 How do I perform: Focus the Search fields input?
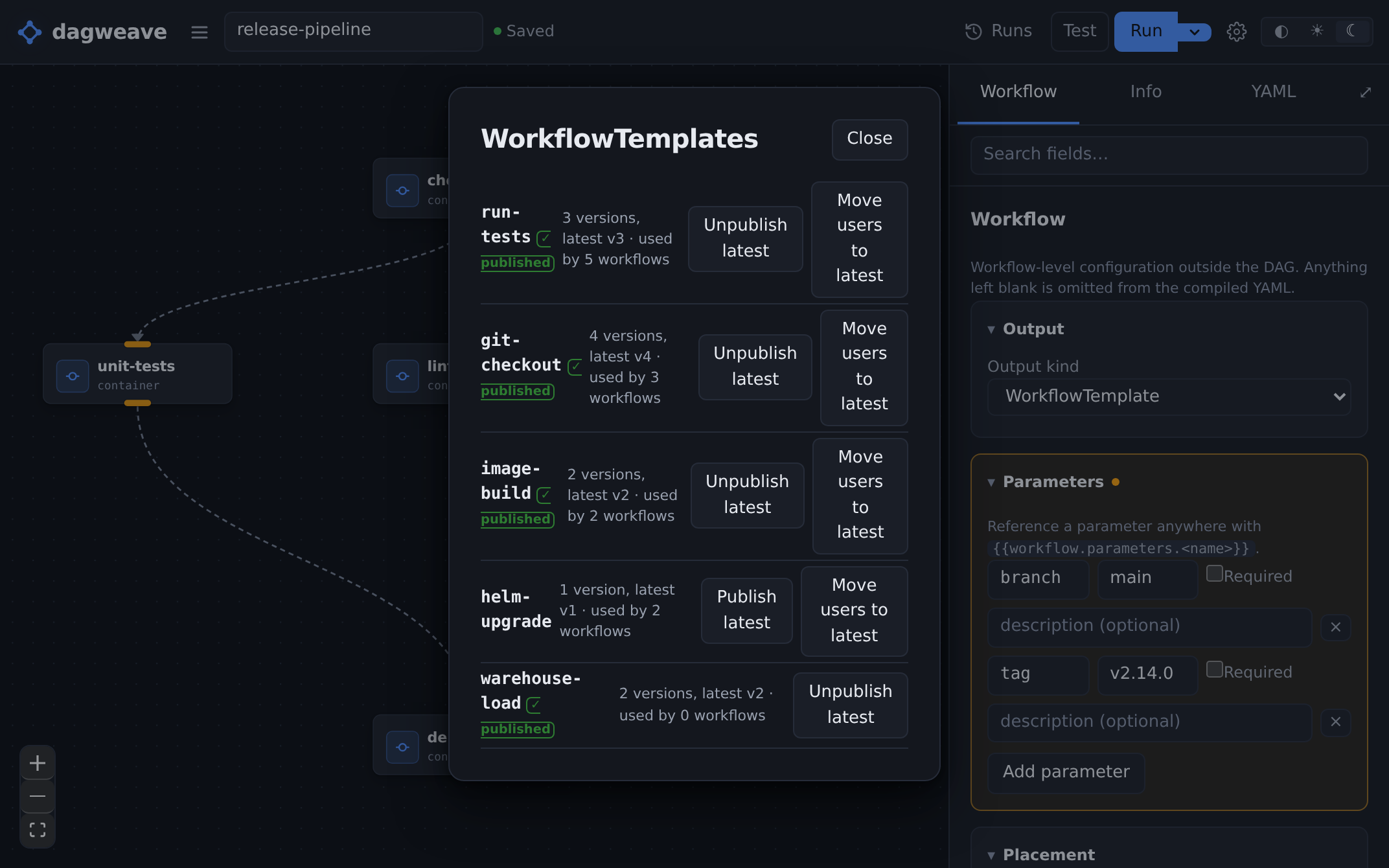(1169, 155)
